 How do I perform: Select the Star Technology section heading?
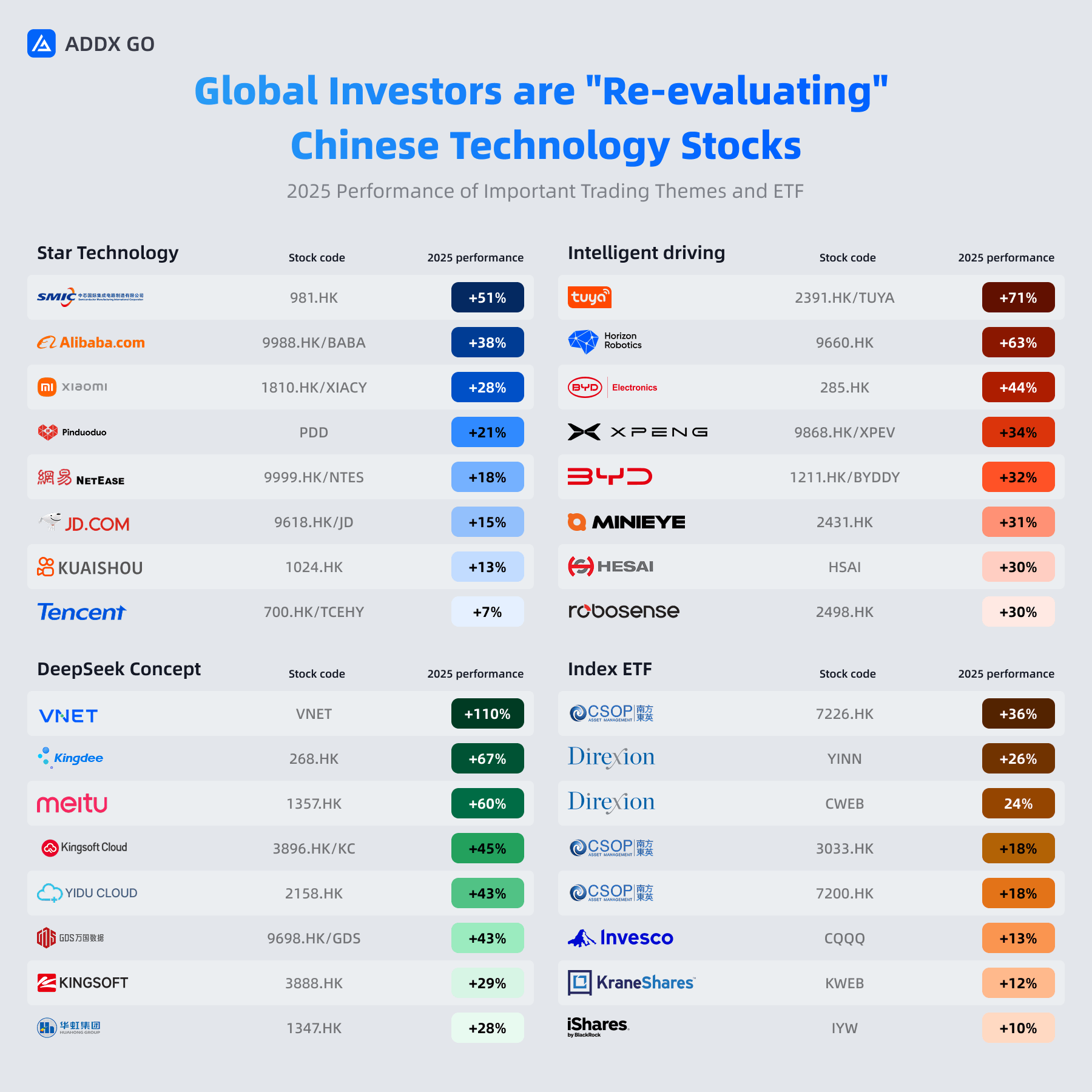[108, 253]
